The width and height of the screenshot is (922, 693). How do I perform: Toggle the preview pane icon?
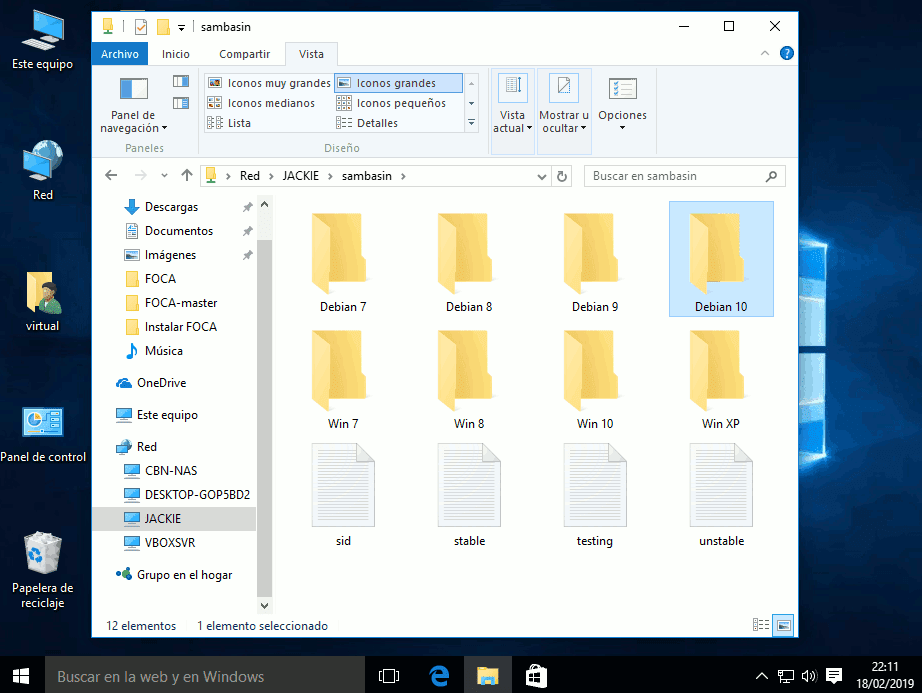[x=181, y=81]
